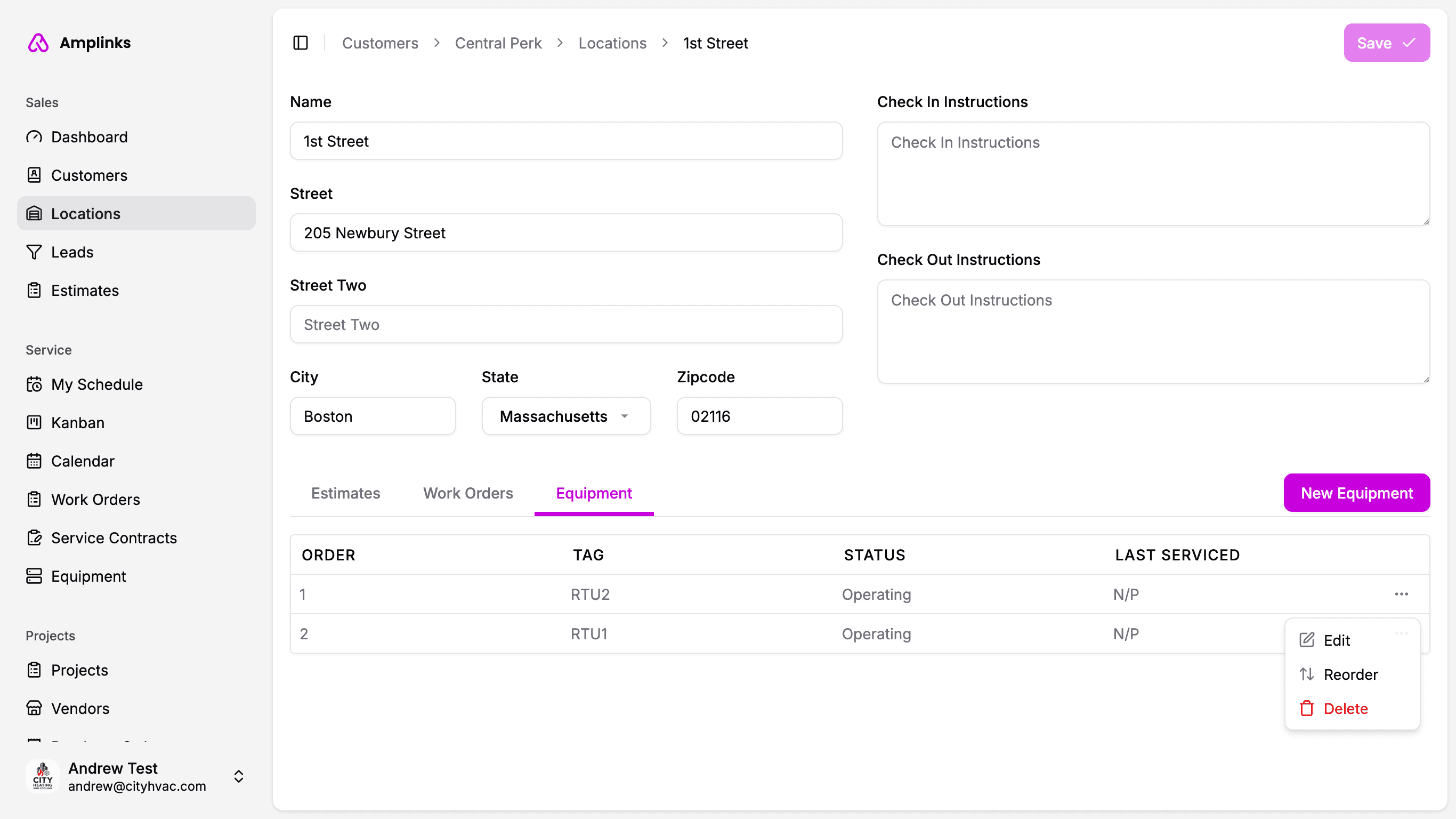Screen dimensions: 1456x819
Task: Expand the Andrew Test account switcher
Action: (239, 776)
